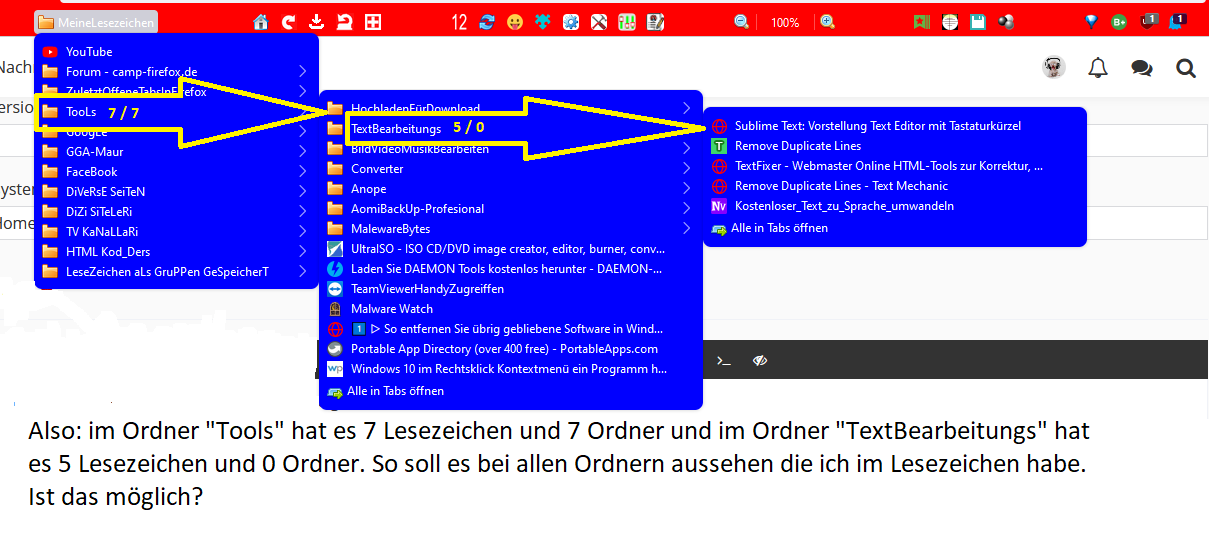The height and width of the screenshot is (537, 1209).
Task: Click the green B+ extension icon
Action: (x=1120, y=22)
